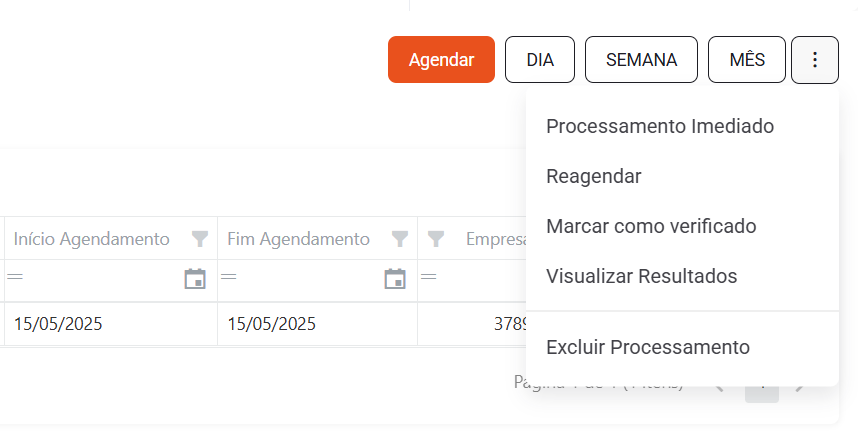Sort by Fim Agendamento column header
This screenshot has width=858, height=432.
click(299, 239)
